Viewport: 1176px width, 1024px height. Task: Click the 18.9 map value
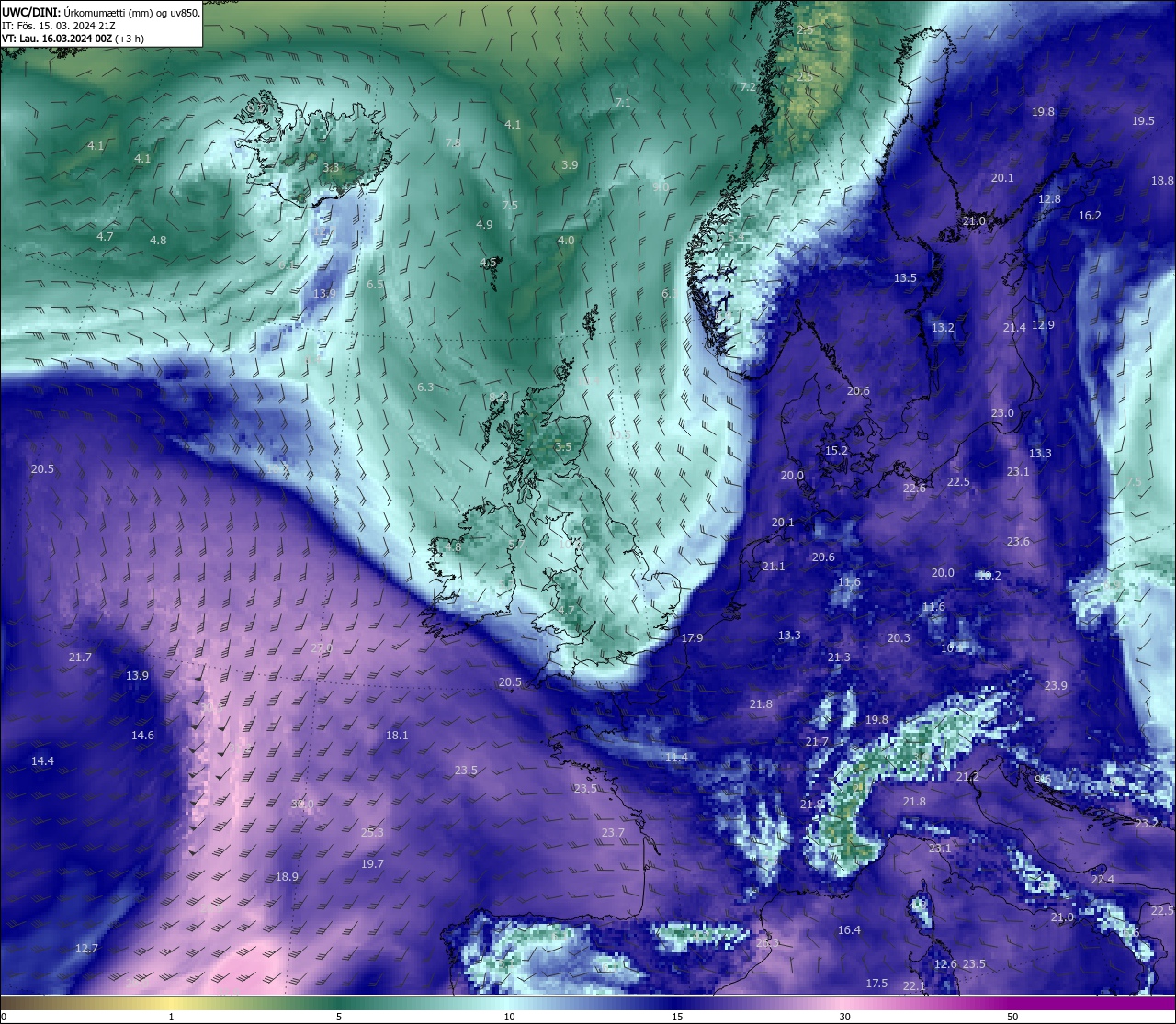[287, 877]
